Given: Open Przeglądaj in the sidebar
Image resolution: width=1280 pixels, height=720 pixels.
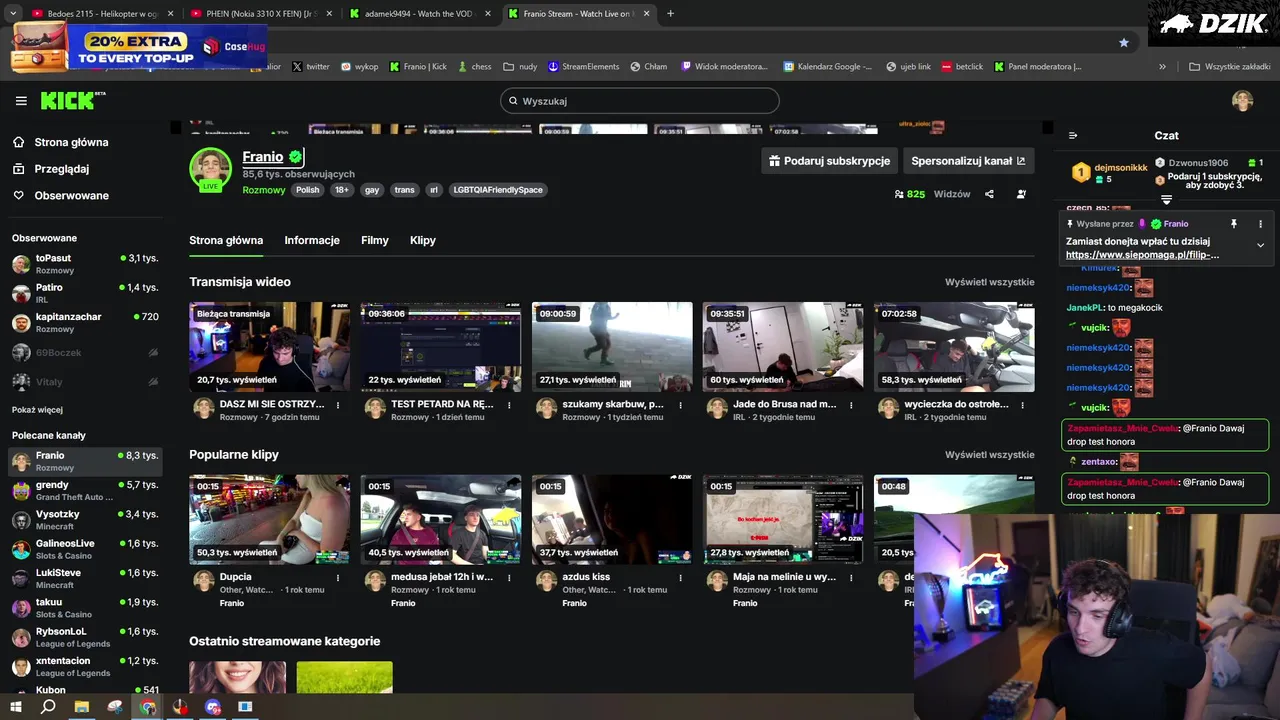Looking at the screenshot, I should click(x=62, y=169).
